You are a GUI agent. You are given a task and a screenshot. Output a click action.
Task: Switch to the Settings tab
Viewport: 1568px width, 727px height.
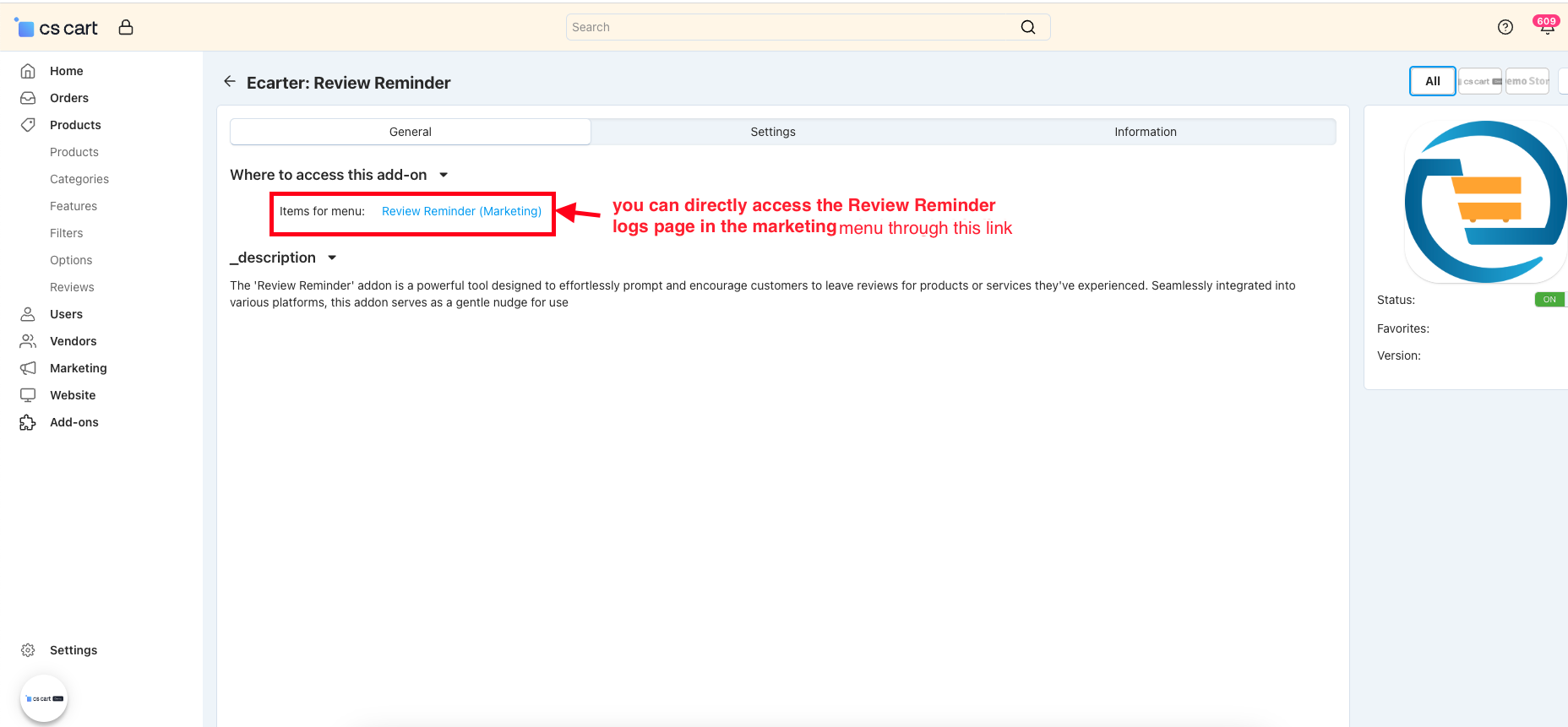tap(772, 132)
